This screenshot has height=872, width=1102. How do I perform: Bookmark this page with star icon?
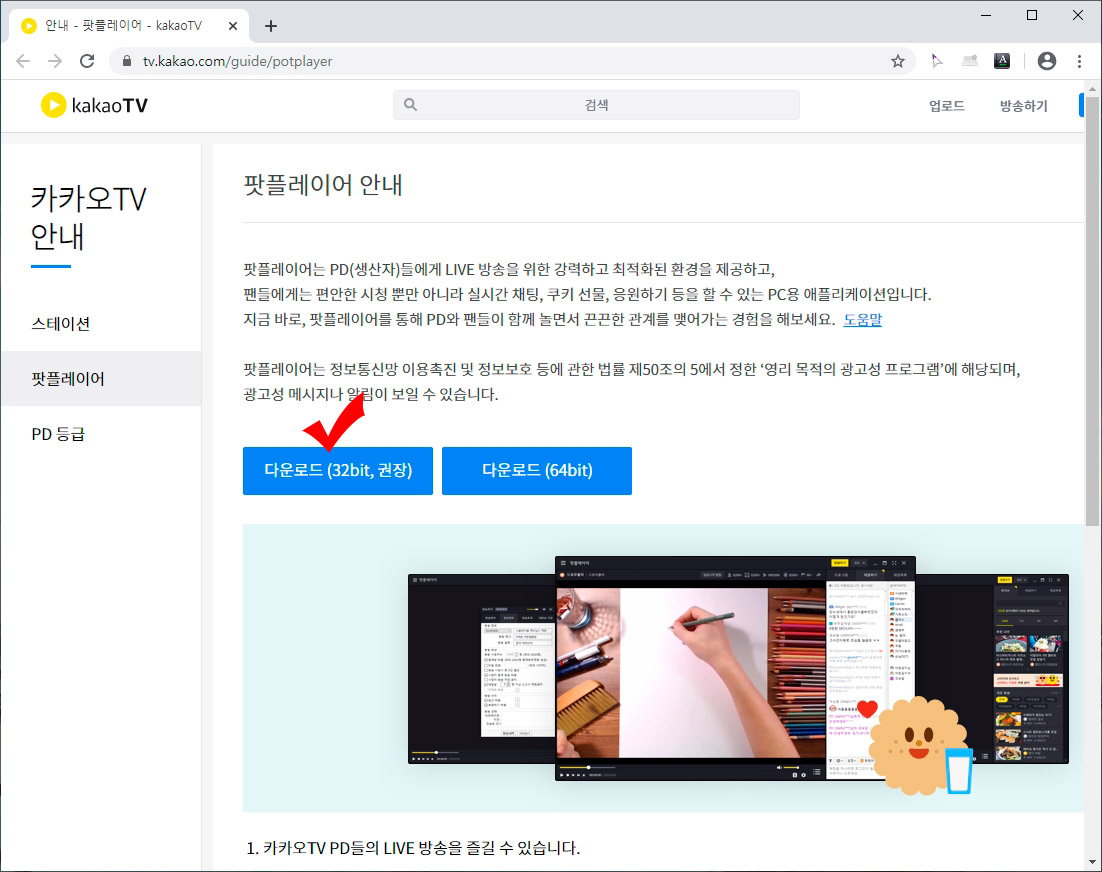(x=897, y=61)
